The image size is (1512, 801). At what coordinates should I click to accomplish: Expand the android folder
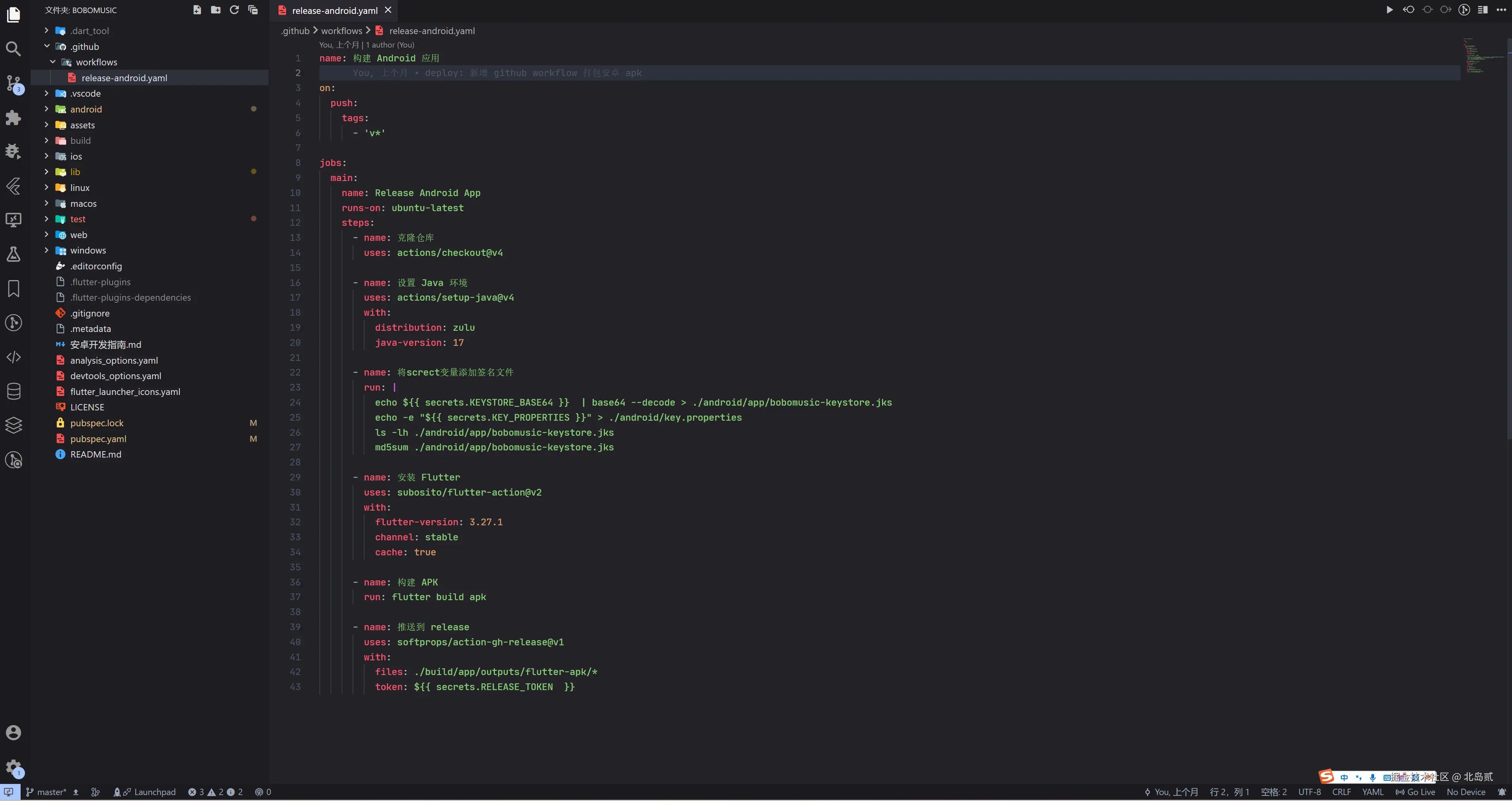pos(86,109)
